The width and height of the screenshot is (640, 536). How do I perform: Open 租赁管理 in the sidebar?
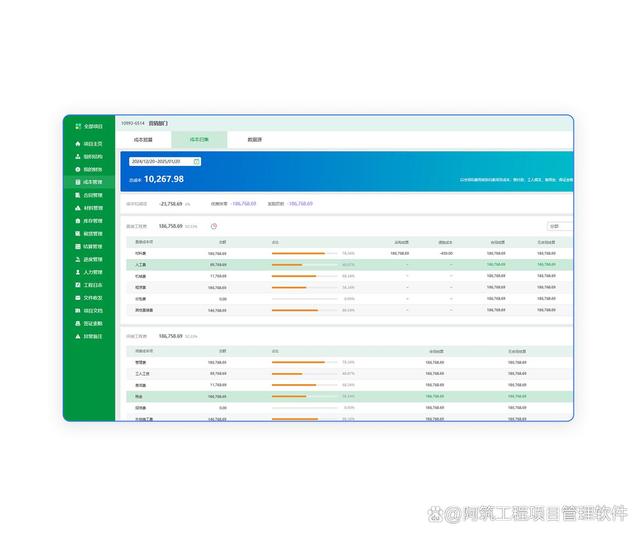coord(89,234)
